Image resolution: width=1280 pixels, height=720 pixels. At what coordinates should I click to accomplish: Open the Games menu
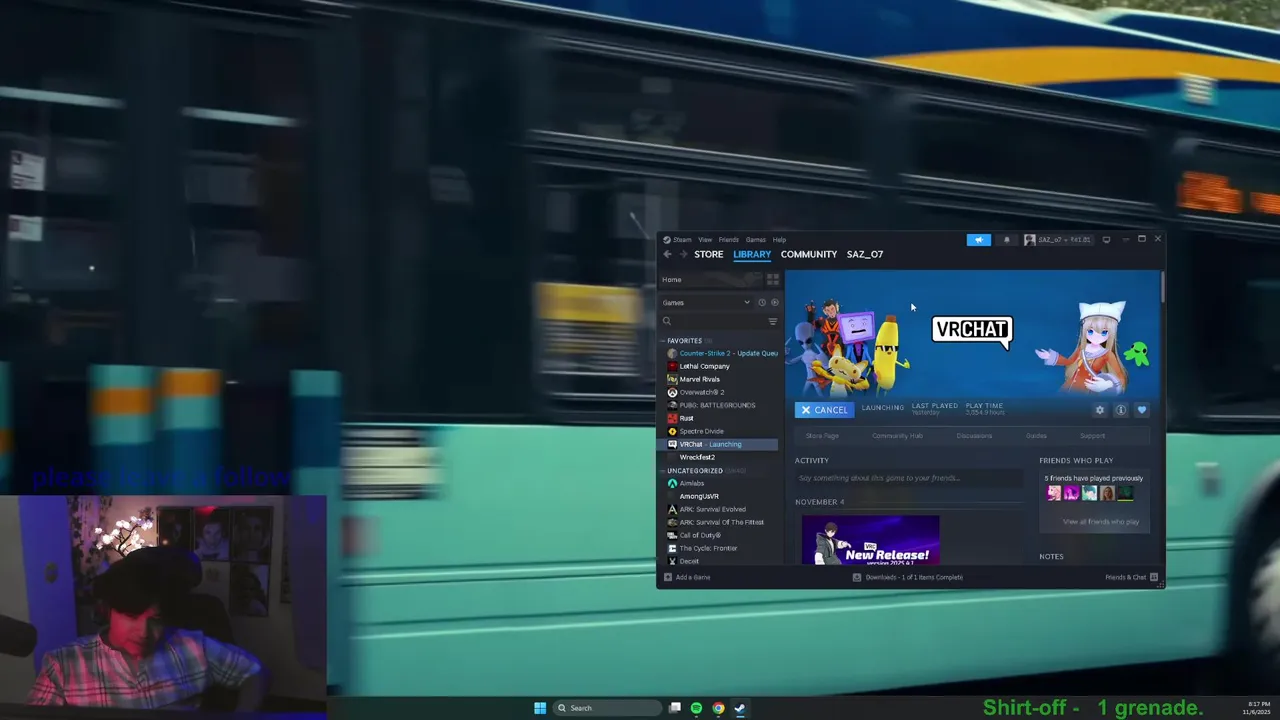(755, 240)
